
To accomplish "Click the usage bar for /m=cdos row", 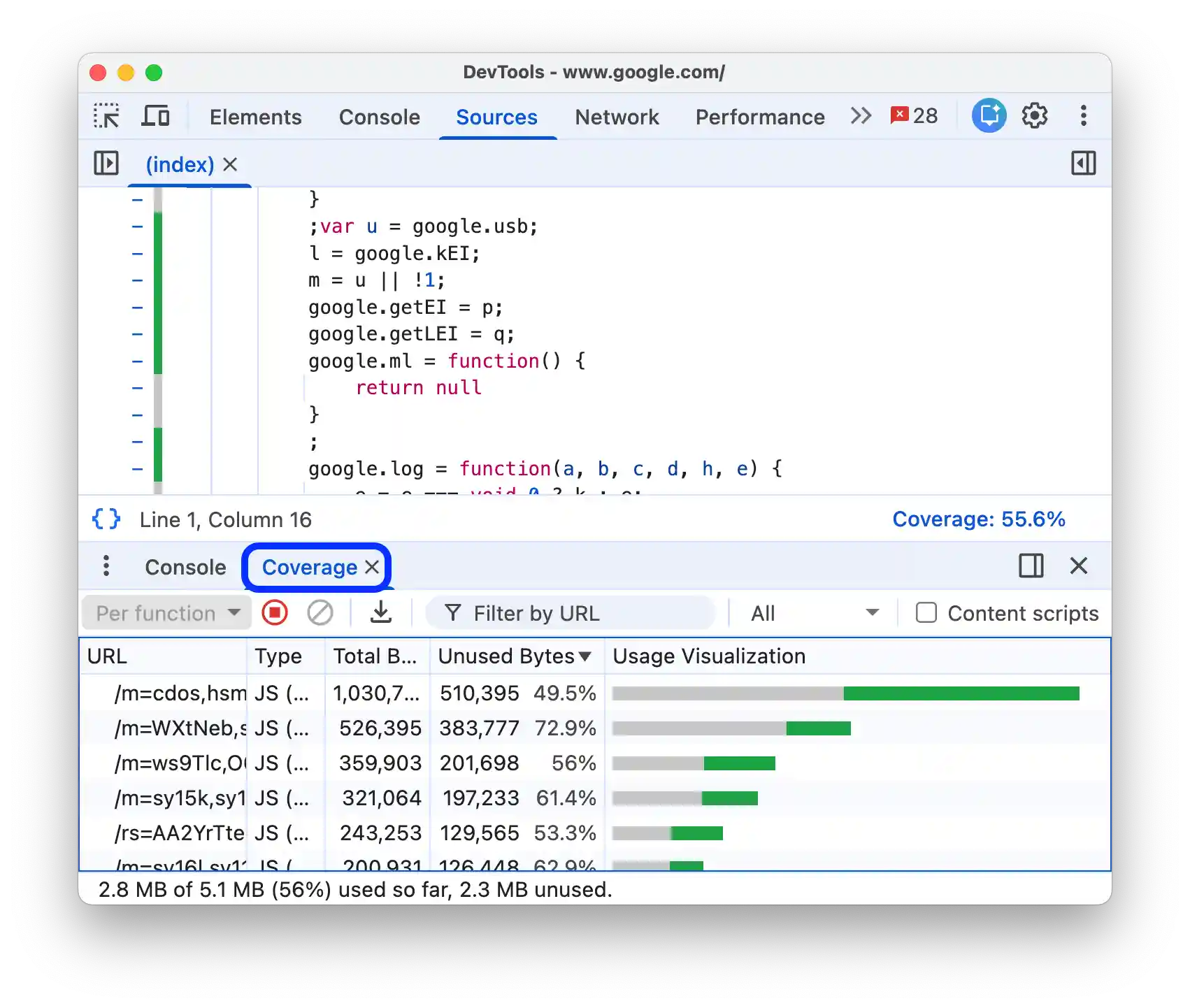I will [846, 693].
